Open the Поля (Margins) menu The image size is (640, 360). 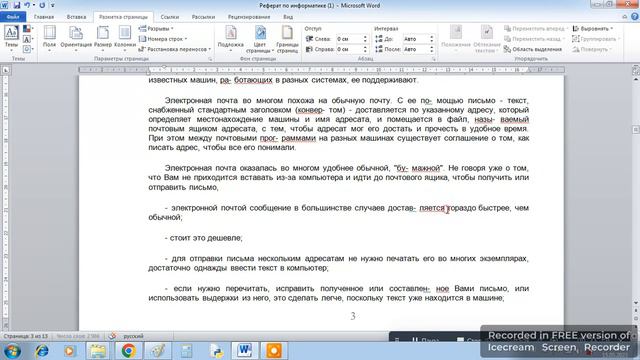coord(49,38)
